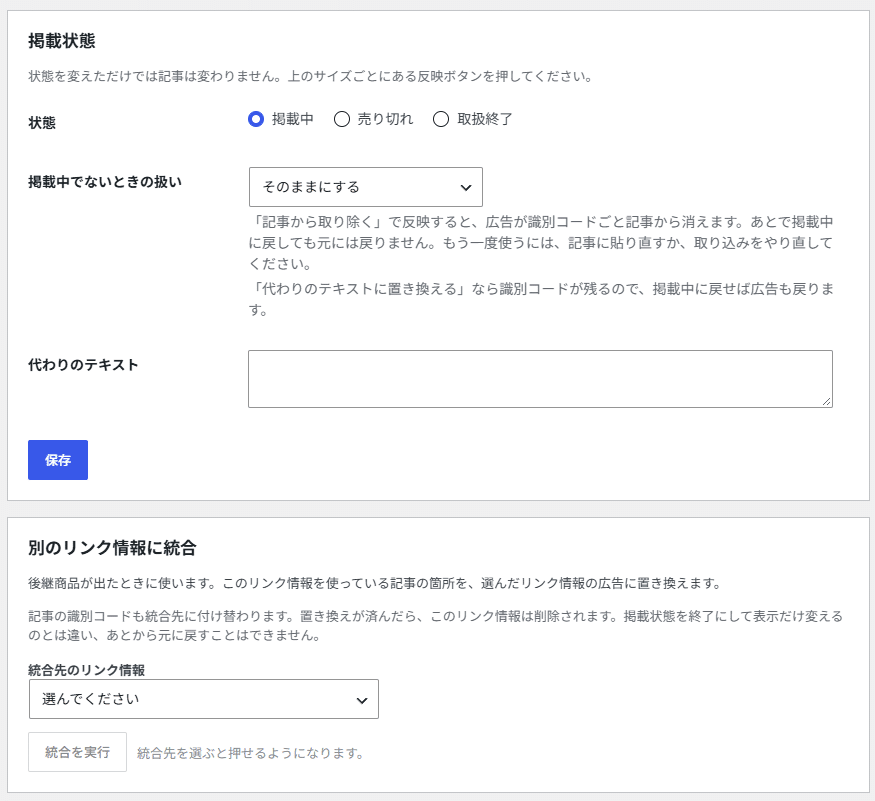Image resolution: width=875 pixels, height=801 pixels.
Task: Click the 統合先を選ぶと押せるようになります hint text
Action: [x=251, y=753]
